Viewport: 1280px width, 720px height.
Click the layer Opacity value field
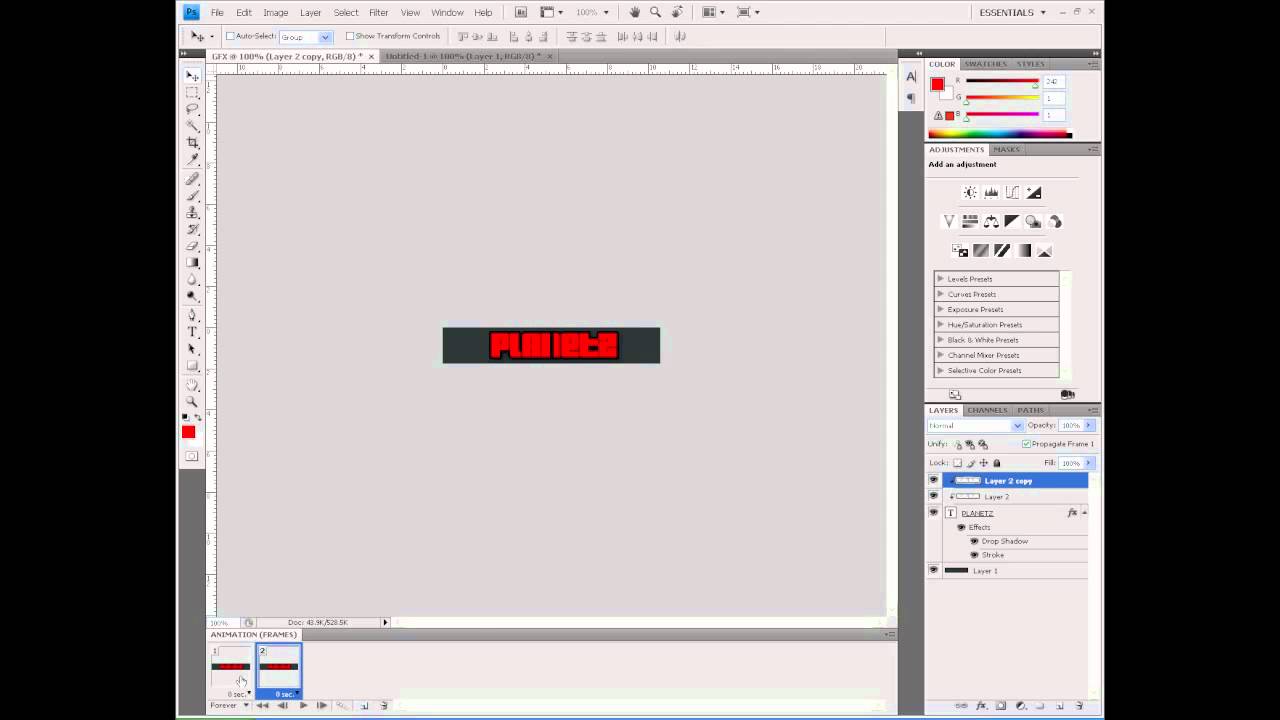click(1071, 426)
